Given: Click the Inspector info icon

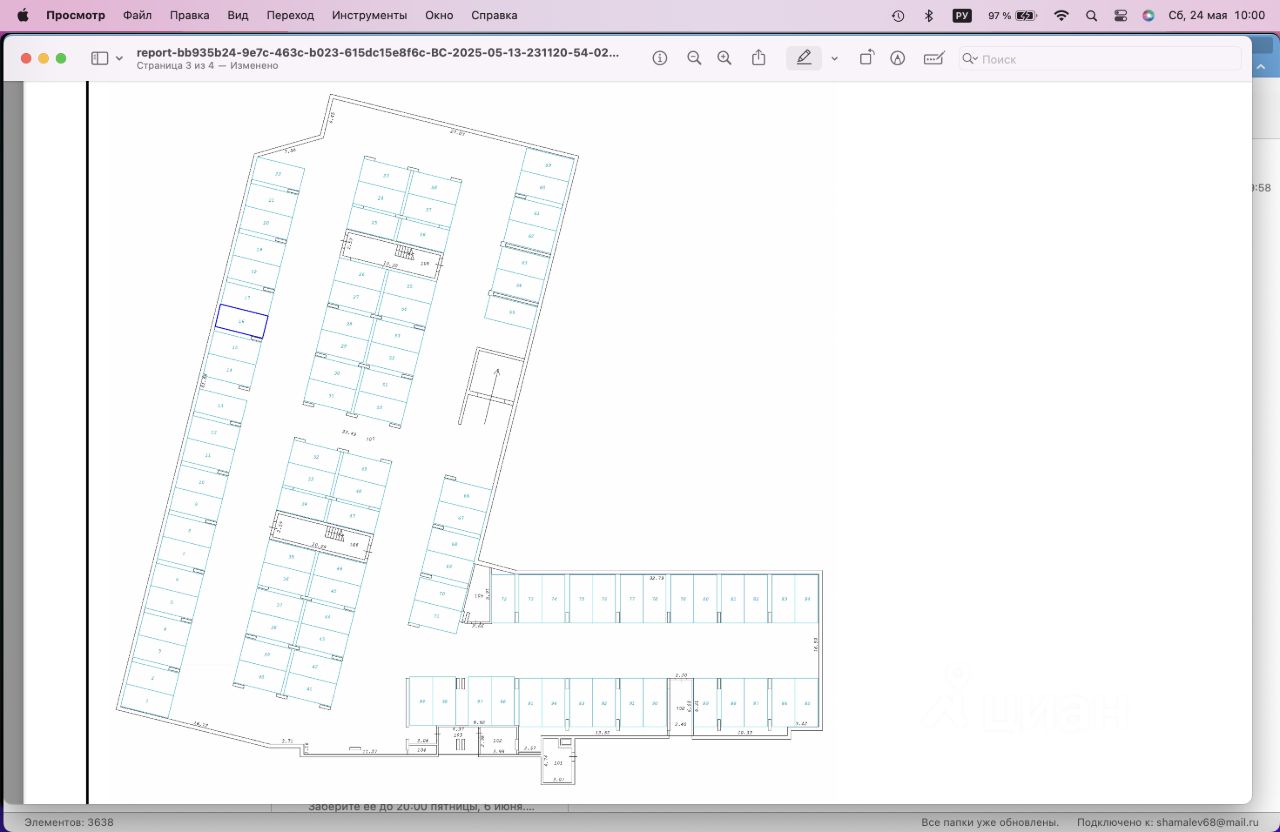Looking at the screenshot, I should [660, 59].
